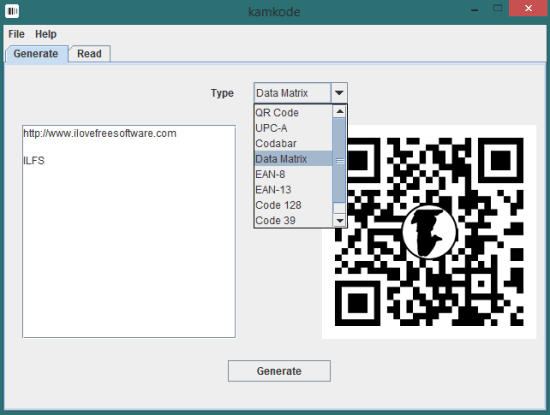Click the dropdown list scrollbar thumb
The image size is (550, 415).
[340, 160]
